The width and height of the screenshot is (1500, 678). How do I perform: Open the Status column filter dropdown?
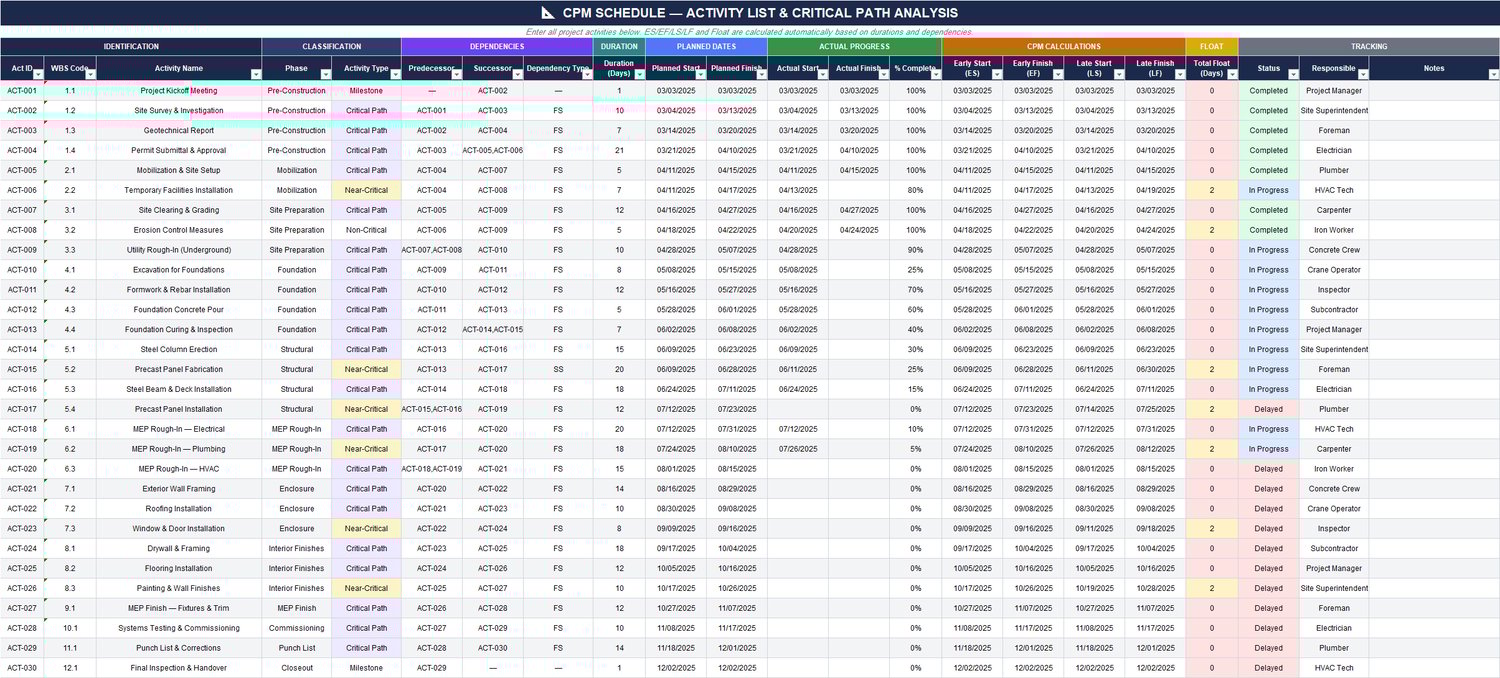[1292, 74]
